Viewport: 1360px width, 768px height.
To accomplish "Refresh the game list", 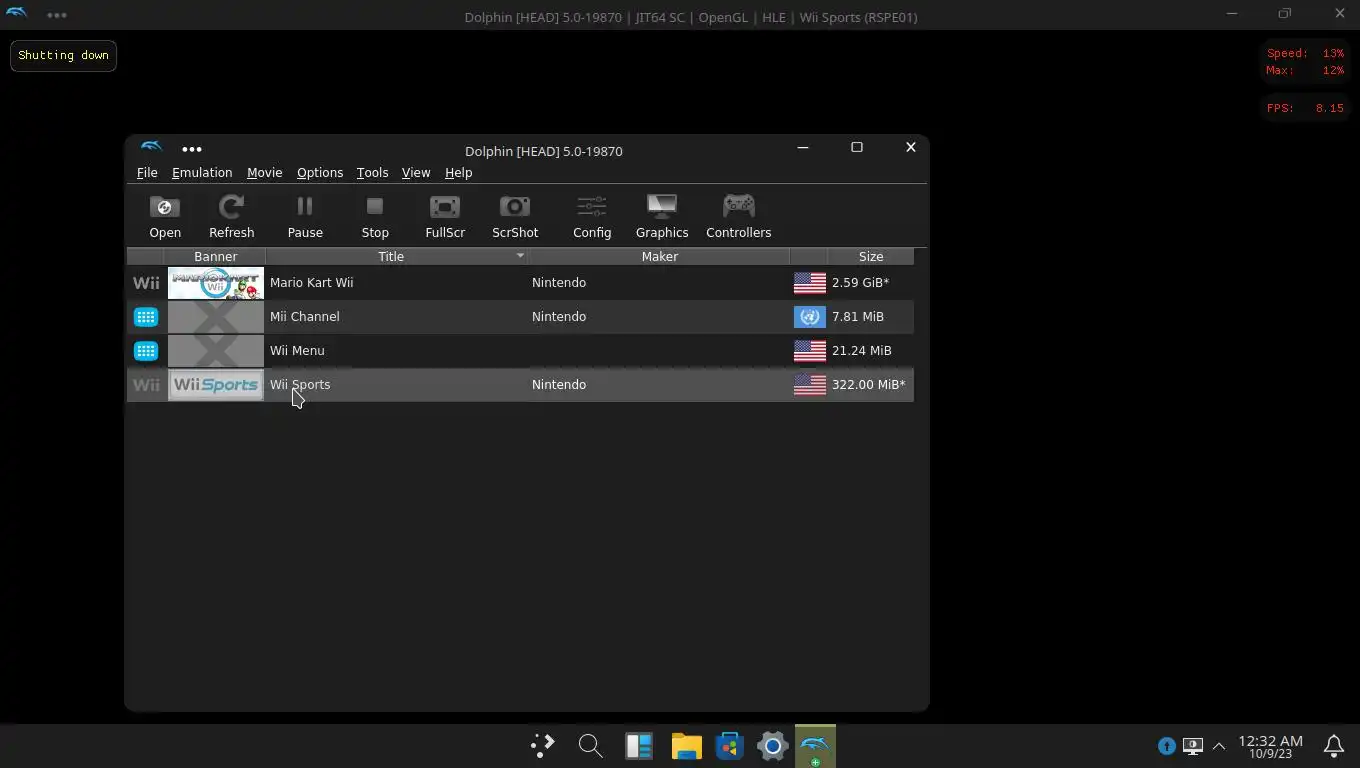I will click(231, 216).
